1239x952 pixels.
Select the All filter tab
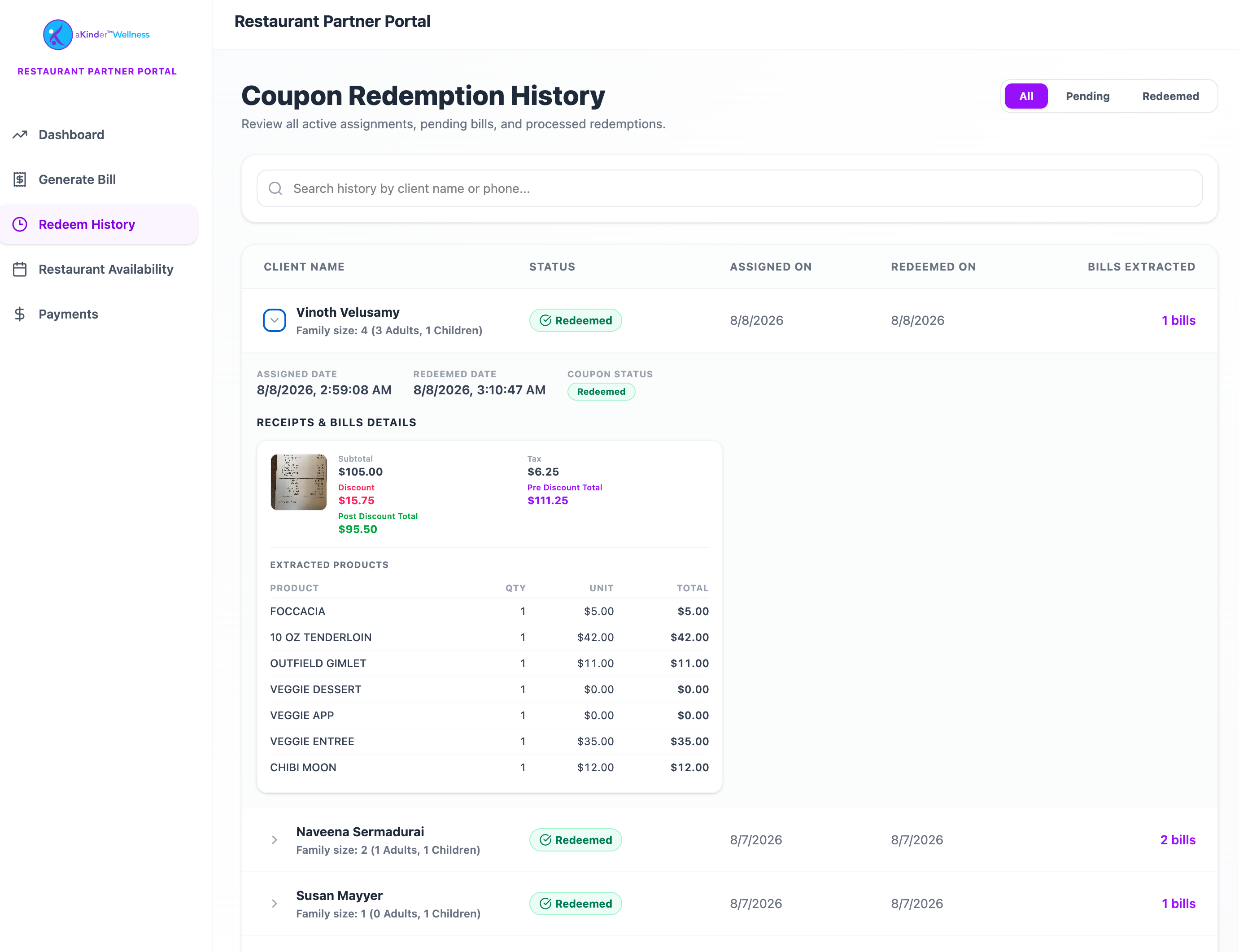coord(1026,96)
